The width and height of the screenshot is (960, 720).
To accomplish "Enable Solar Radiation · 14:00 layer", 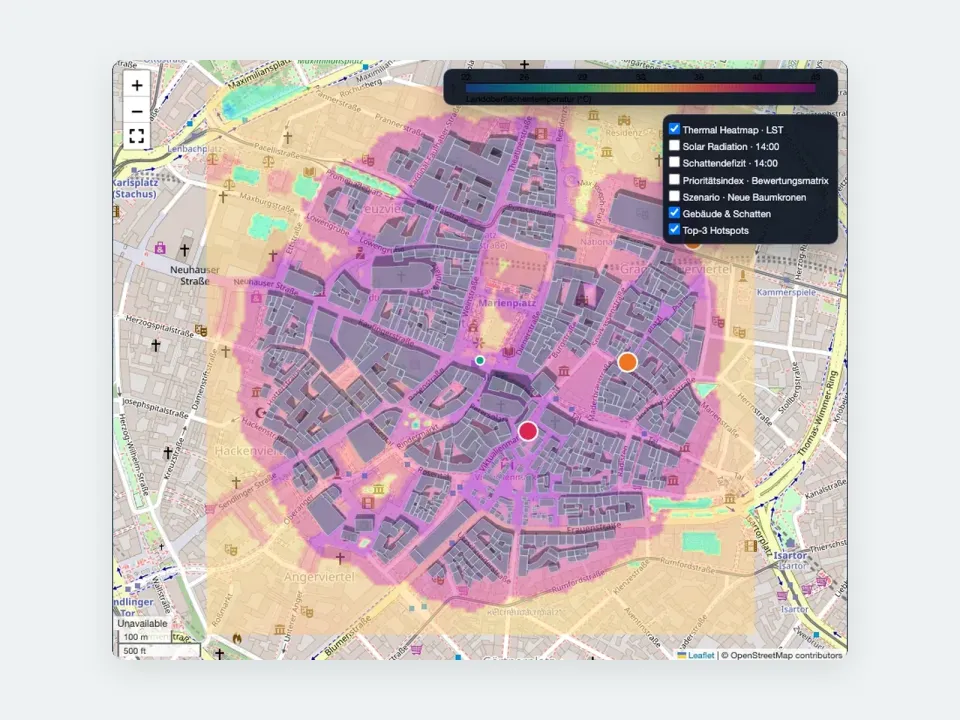I will coord(674,146).
